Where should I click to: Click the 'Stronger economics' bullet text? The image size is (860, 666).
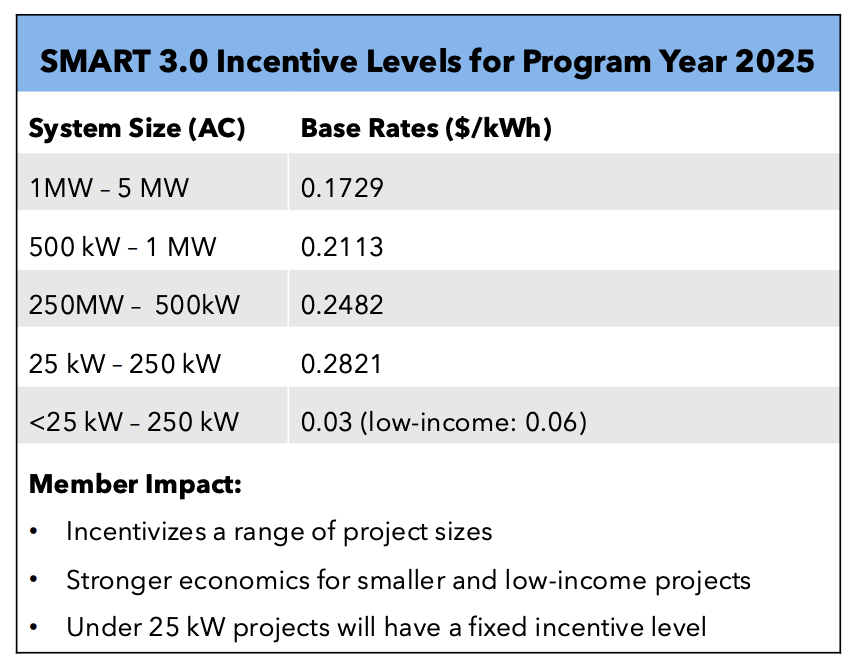click(408, 579)
